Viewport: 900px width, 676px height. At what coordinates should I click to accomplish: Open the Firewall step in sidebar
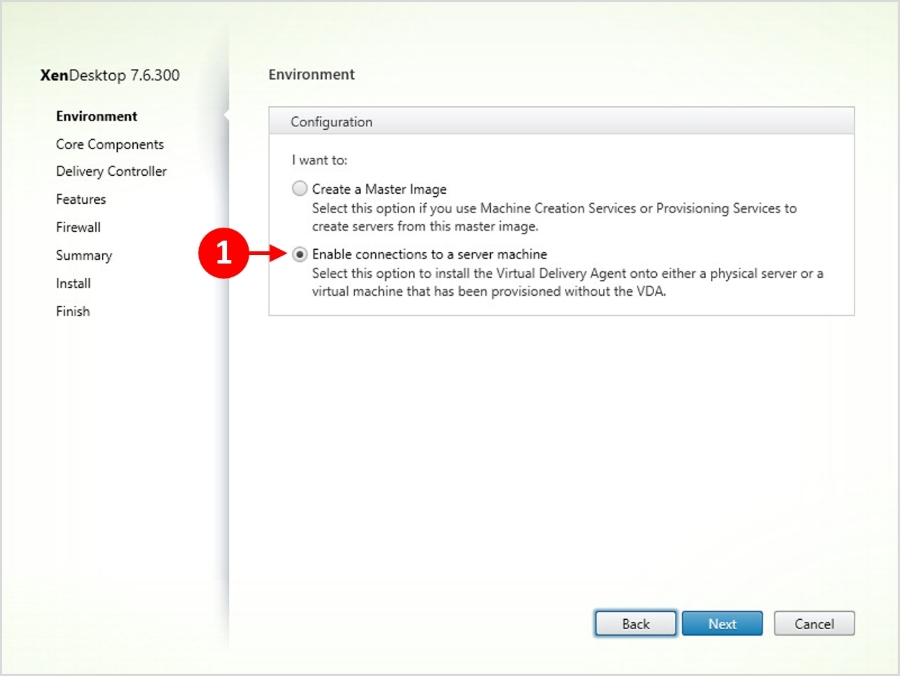[x=78, y=227]
